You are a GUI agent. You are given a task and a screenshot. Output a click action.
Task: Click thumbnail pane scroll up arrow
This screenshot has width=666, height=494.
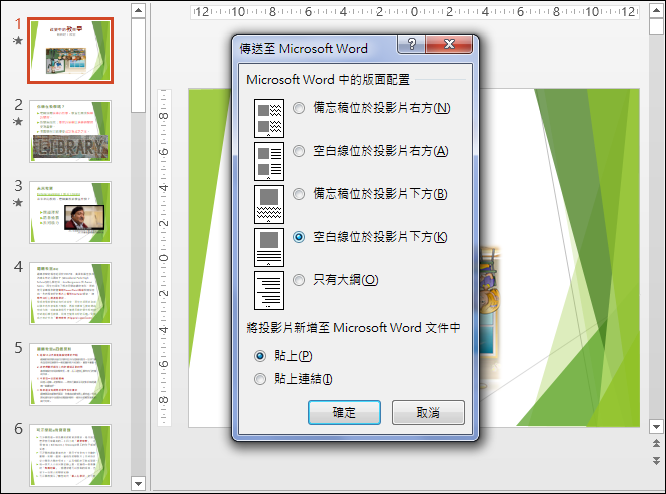[138, 10]
